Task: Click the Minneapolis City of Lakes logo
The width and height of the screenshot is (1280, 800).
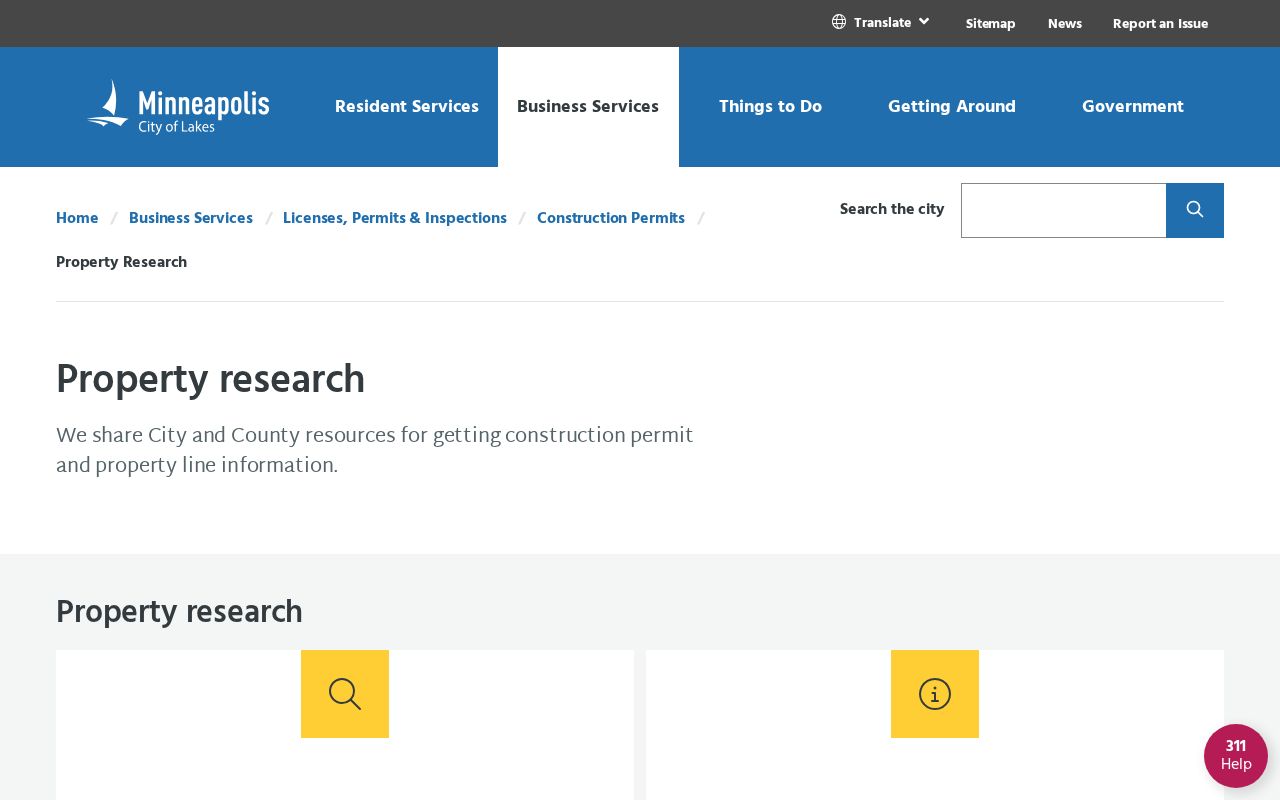Action: (178, 107)
